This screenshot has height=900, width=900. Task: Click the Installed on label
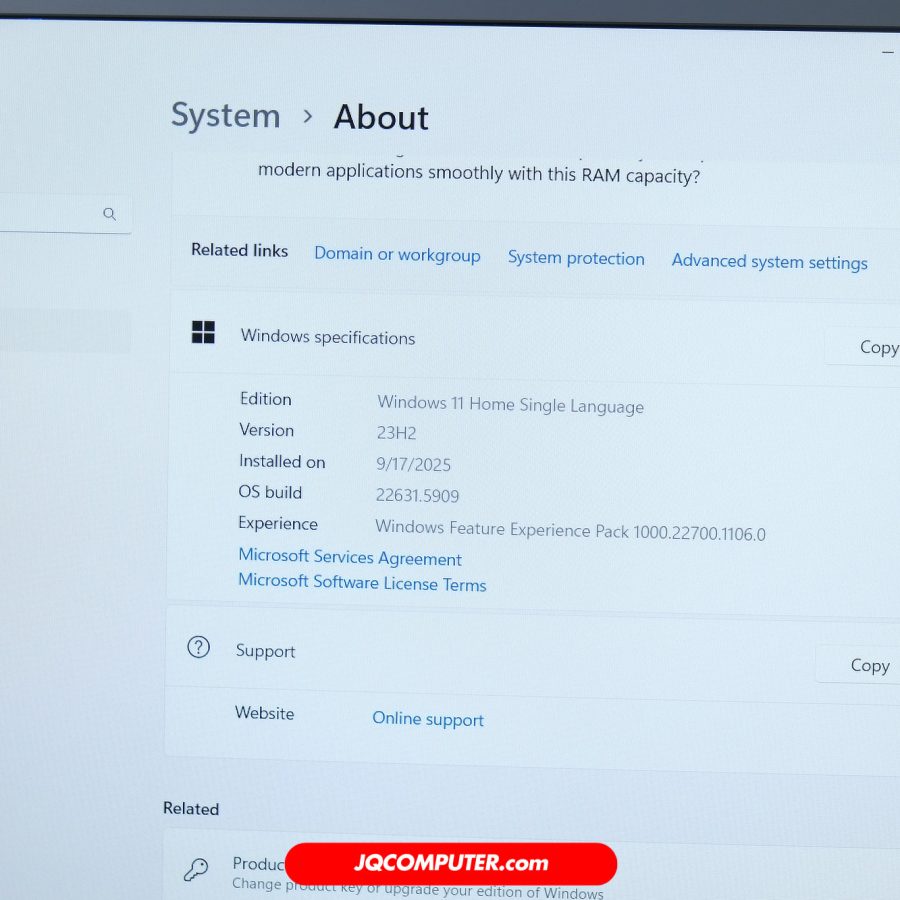tap(282, 461)
